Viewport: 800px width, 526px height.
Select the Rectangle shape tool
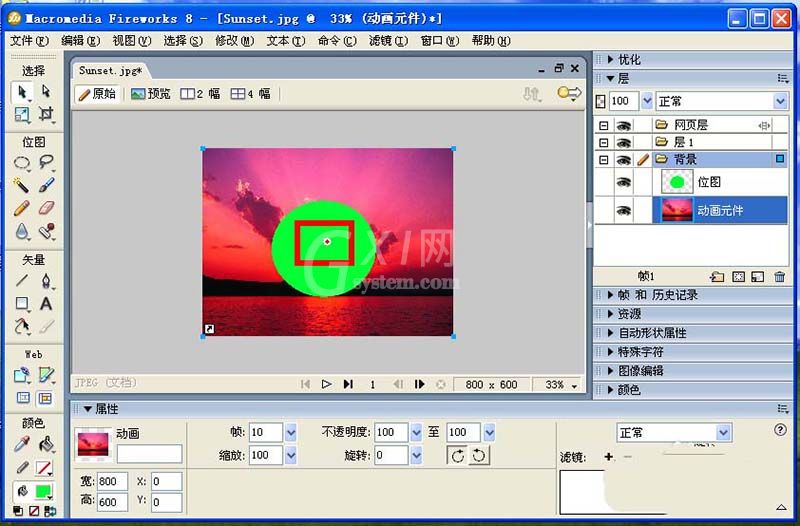coord(22,304)
